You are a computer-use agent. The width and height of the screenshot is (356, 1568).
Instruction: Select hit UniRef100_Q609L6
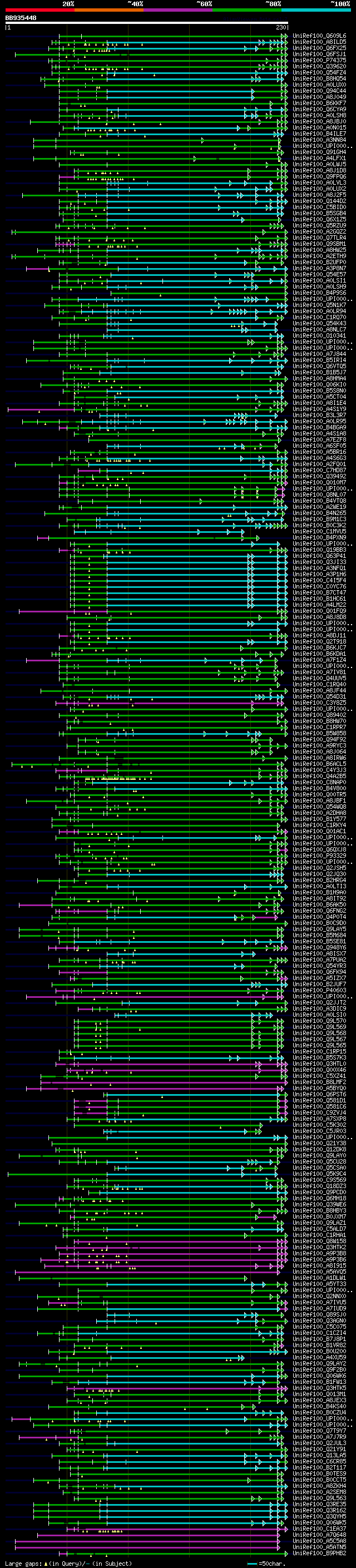pyautogui.click(x=319, y=36)
